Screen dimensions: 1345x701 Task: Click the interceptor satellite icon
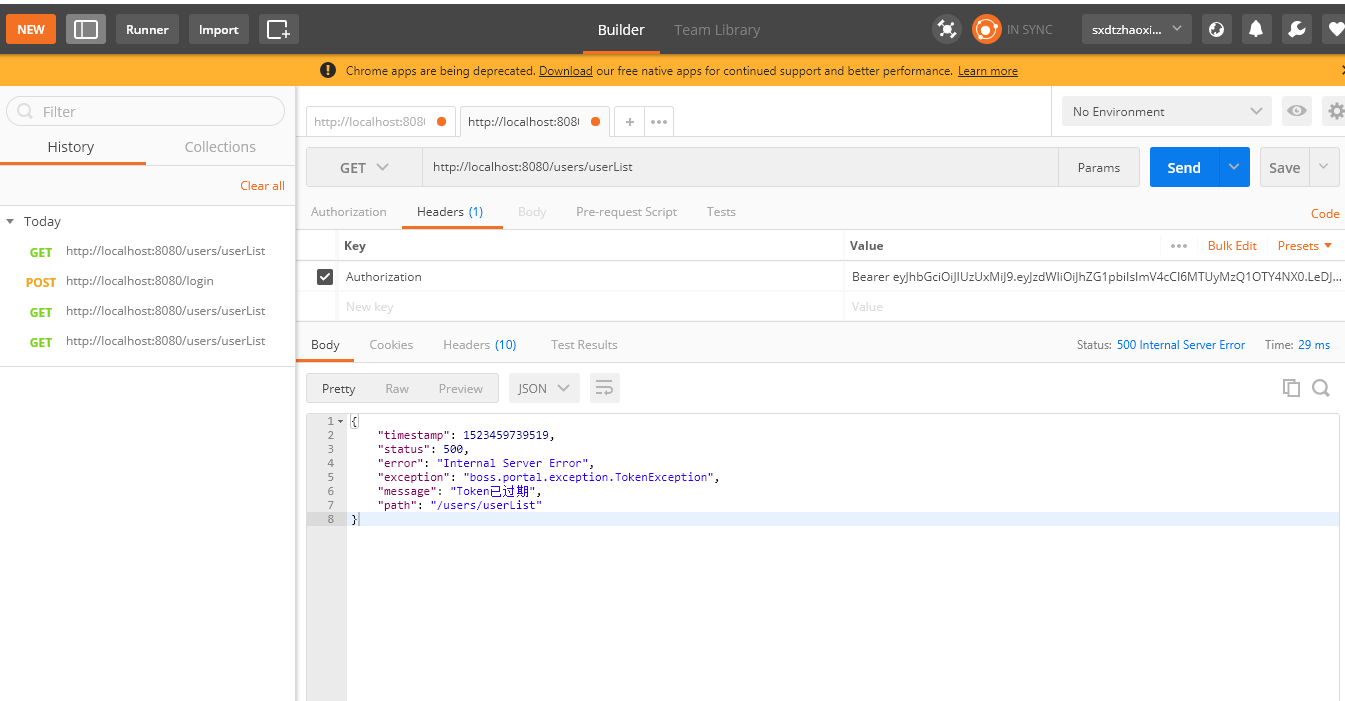[946, 29]
